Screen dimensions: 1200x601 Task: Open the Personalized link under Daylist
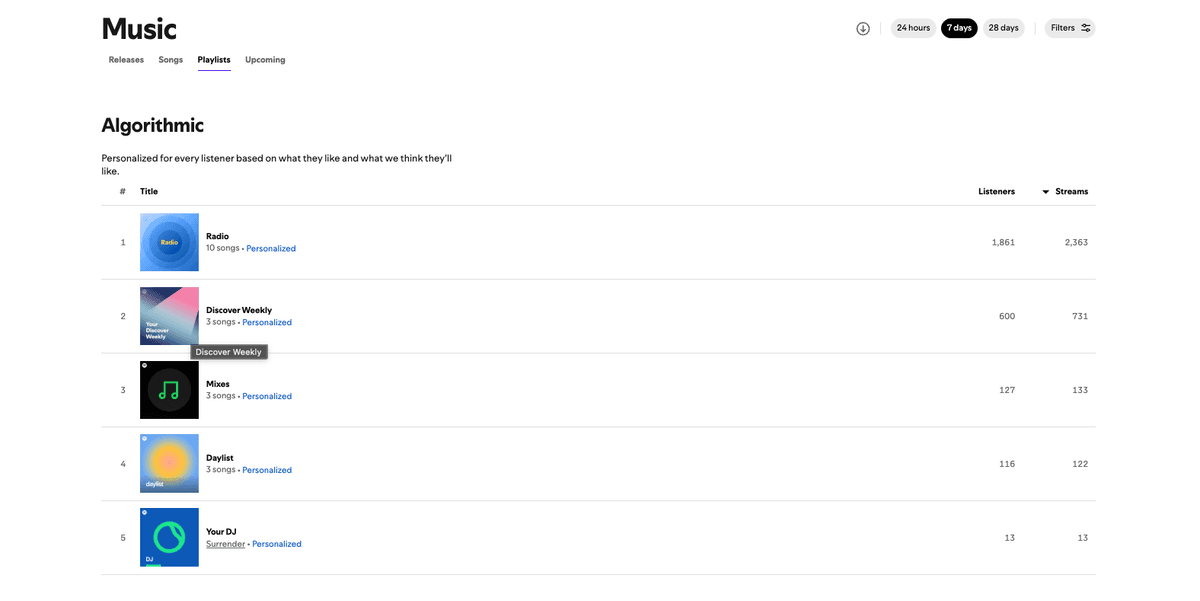click(x=267, y=470)
